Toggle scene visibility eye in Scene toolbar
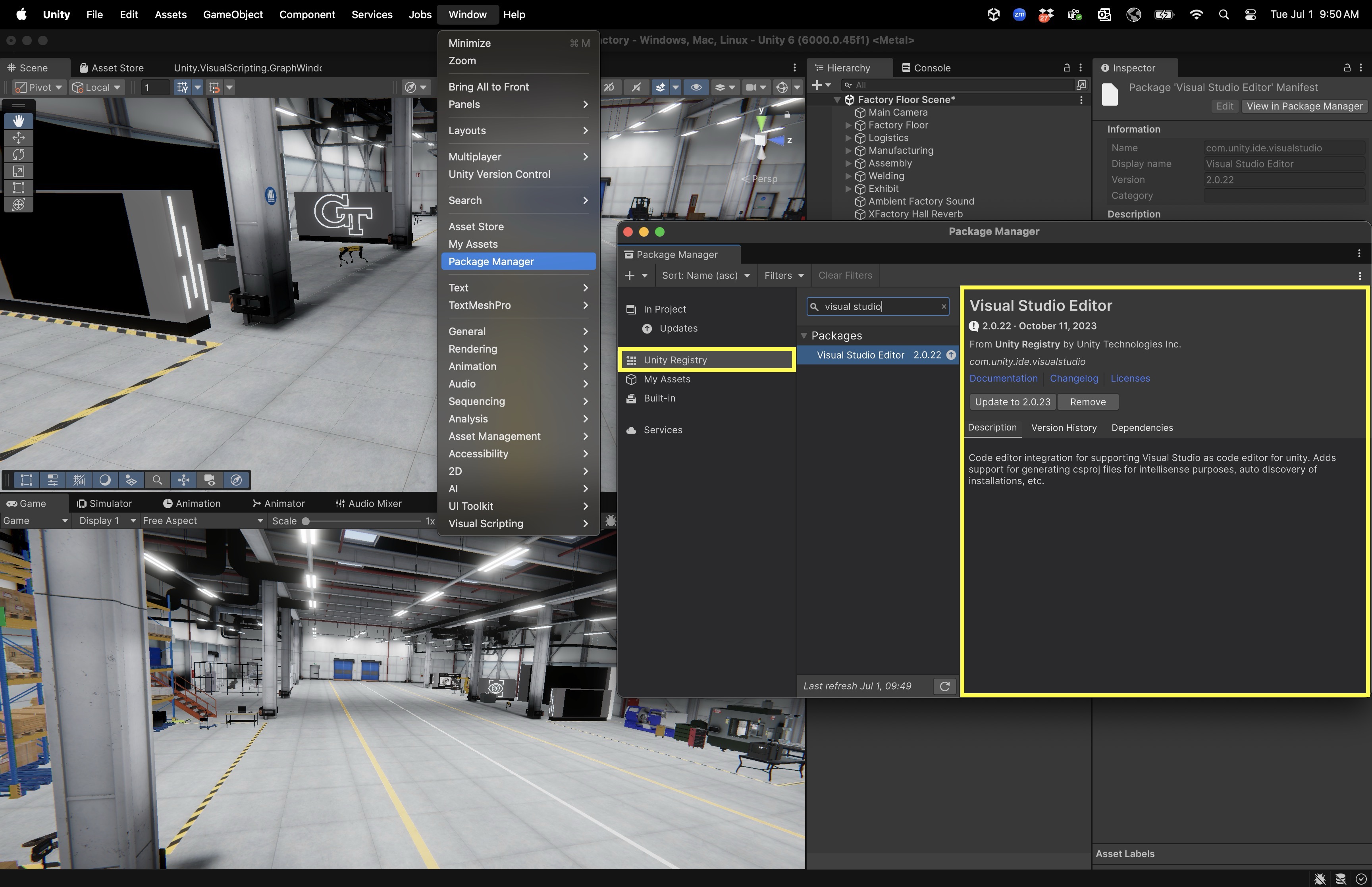 pyautogui.click(x=696, y=87)
